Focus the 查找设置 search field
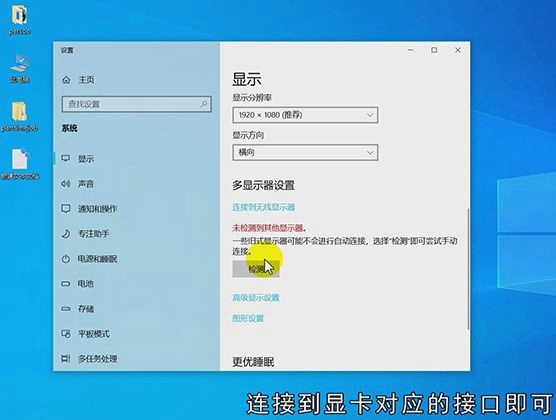The height and width of the screenshot is (420, 556). pyautogui.click(x=137, y=104)
